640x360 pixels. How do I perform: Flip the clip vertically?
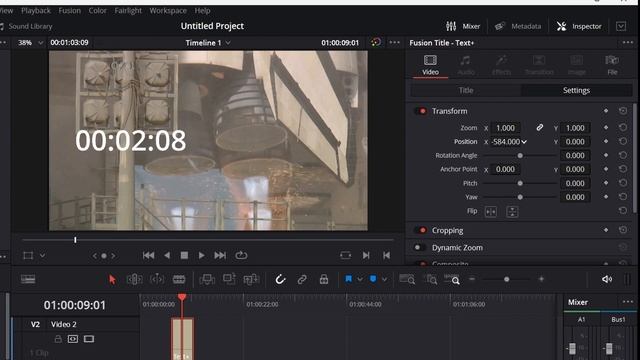tap(512, 211)
